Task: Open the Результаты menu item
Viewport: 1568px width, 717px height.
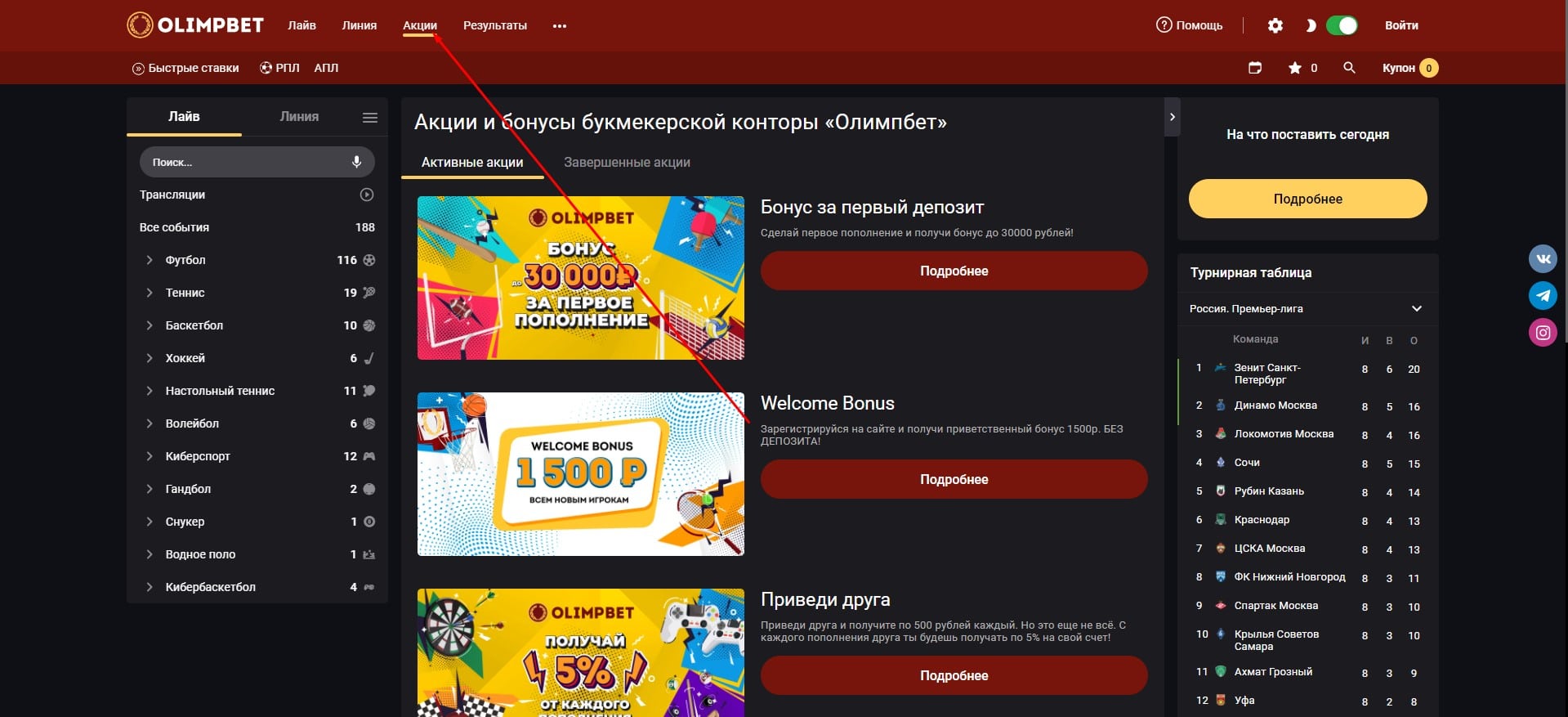Action: 495,25
